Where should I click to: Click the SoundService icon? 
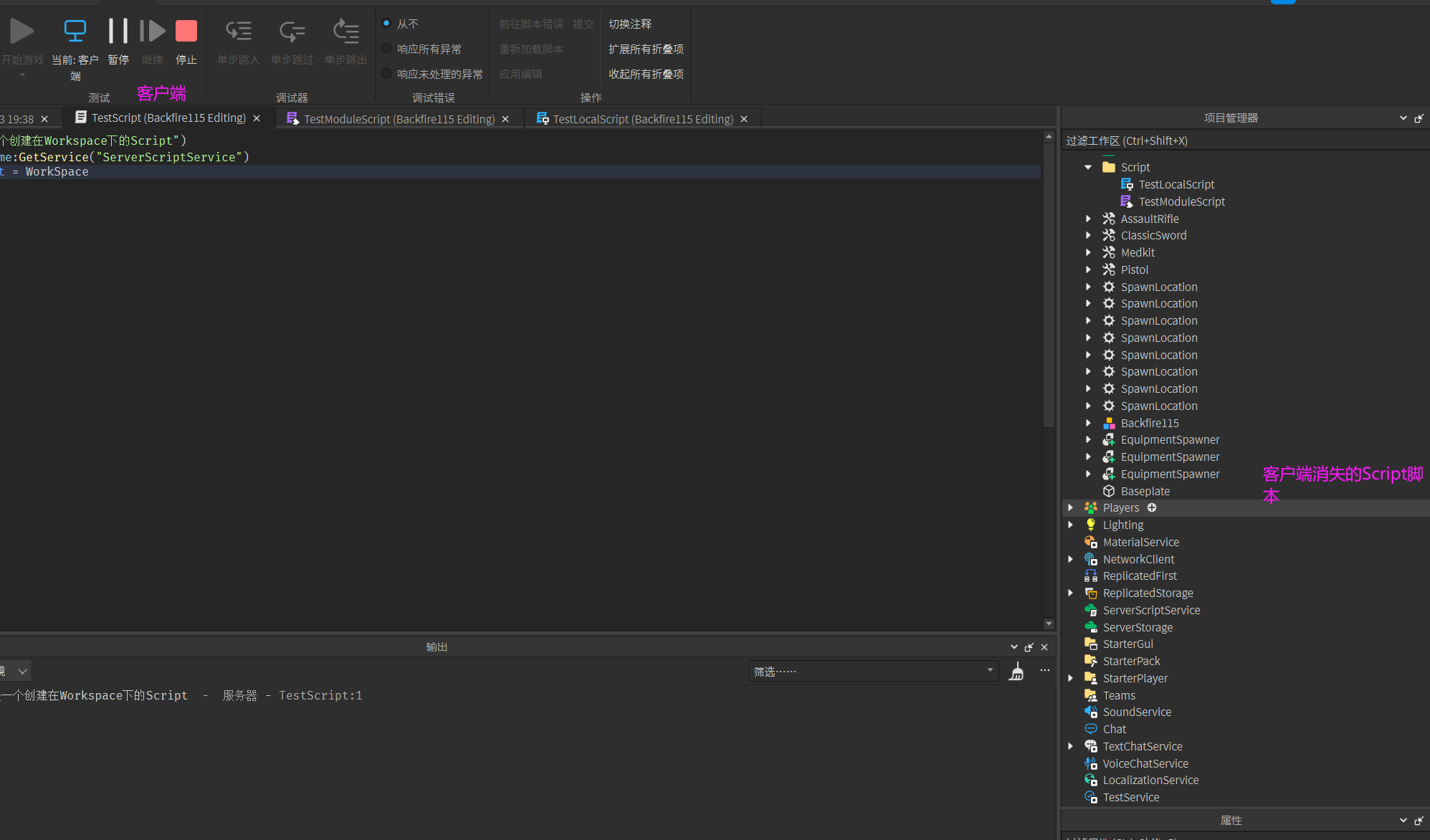click(x=1091, y=712)
